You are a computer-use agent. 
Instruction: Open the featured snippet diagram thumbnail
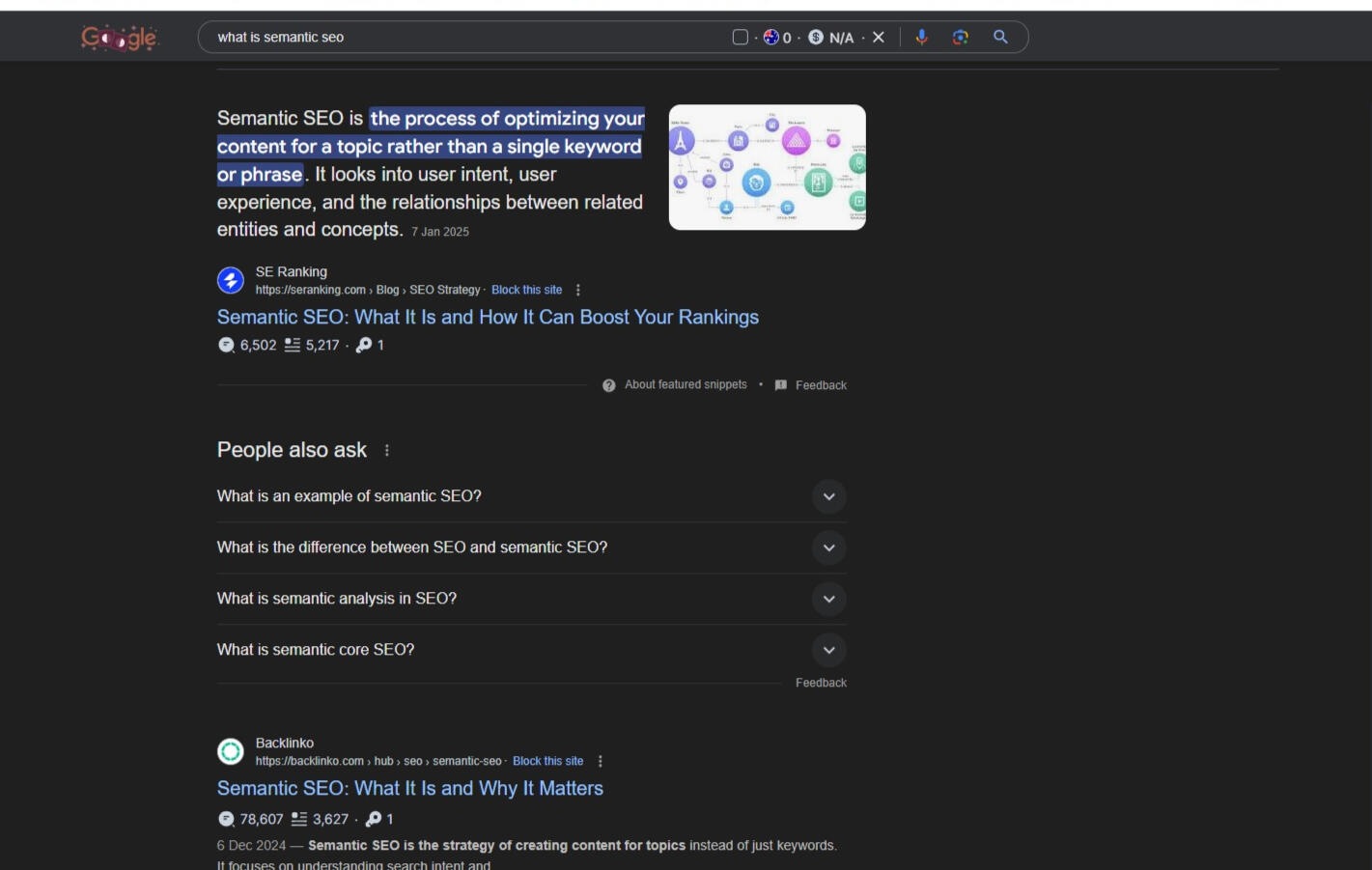pyautogui.click(x=767, y=167)
